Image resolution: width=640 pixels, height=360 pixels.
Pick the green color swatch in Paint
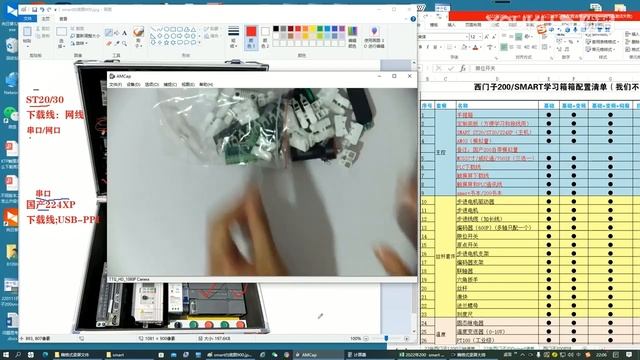pyautogui.click(x=320, y=29)
